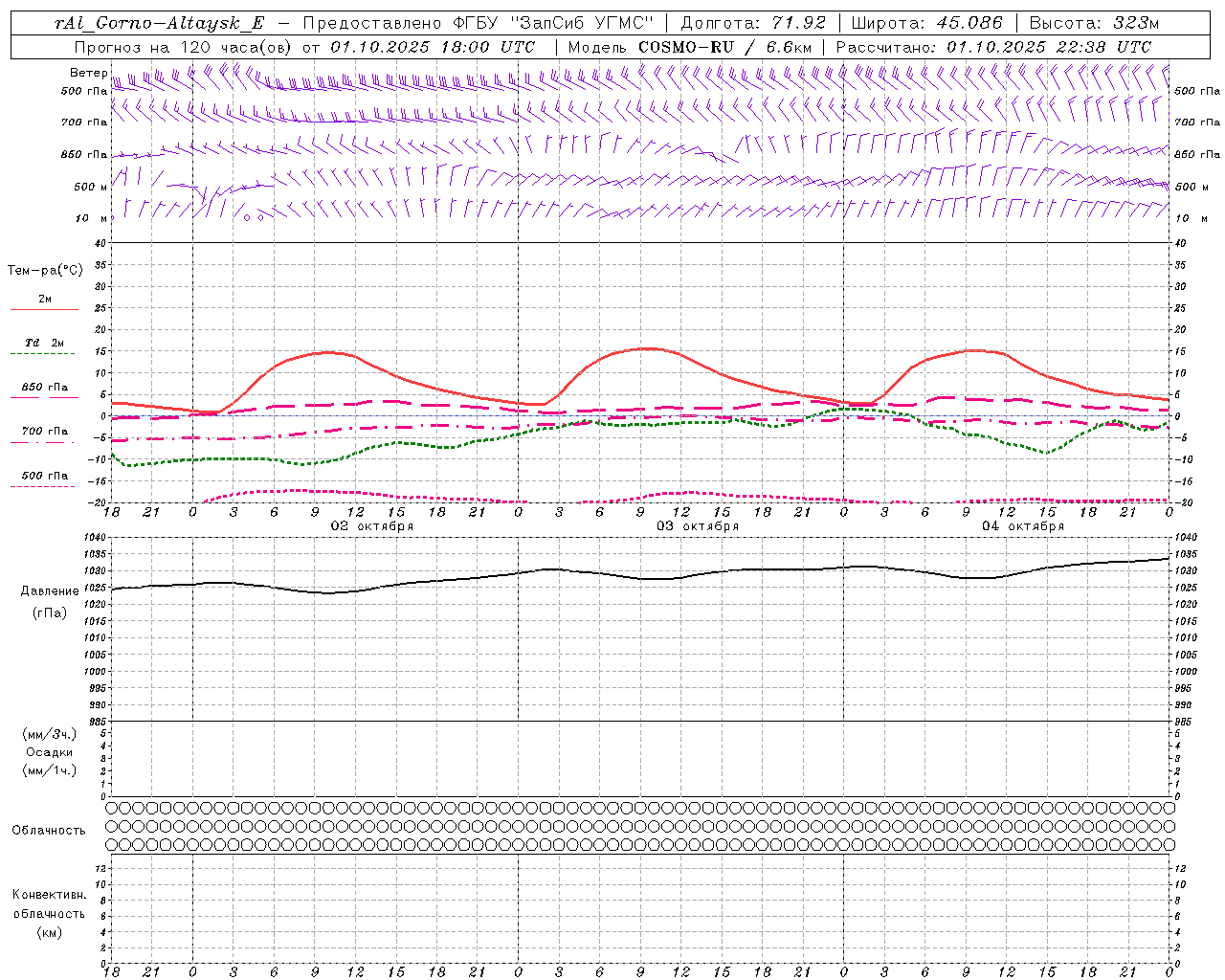
Task: Click the (км) unit label
Action: tap(50, 932)
